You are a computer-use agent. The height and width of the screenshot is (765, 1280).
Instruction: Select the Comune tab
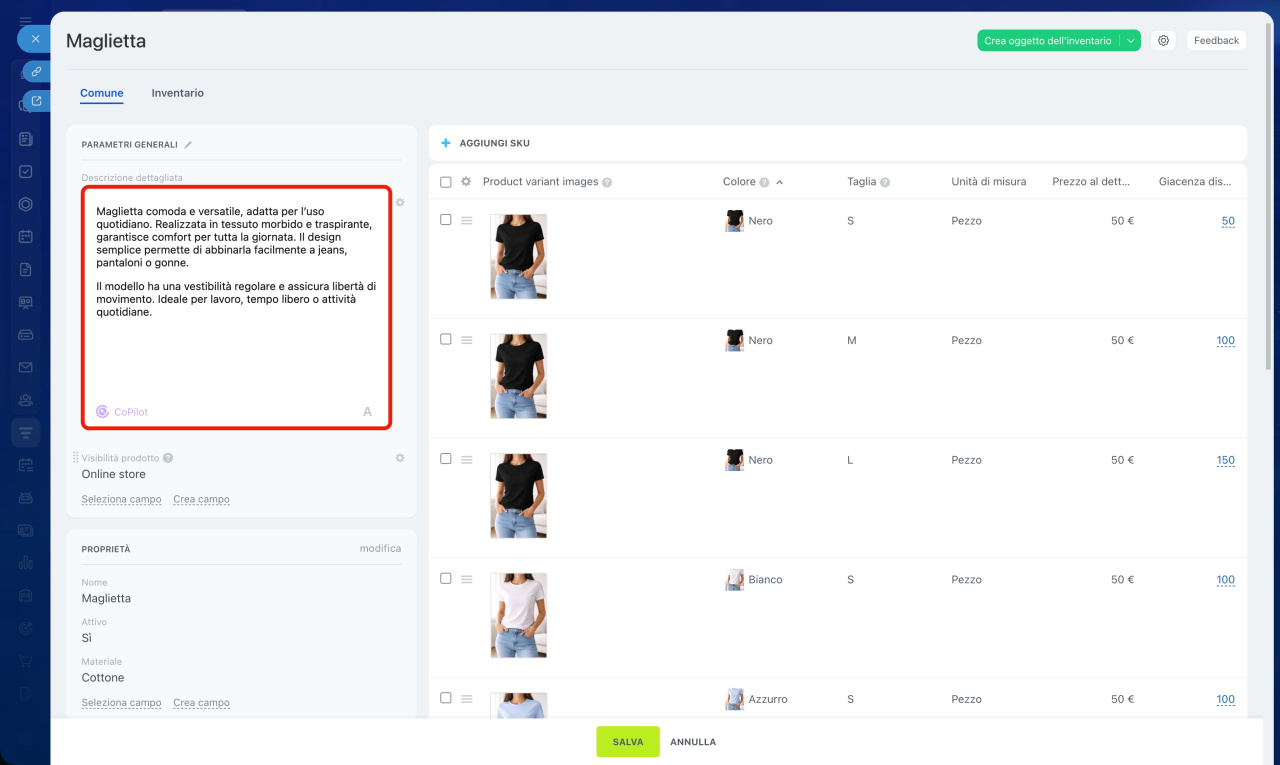pyautogui.click(x=102, y=93)
